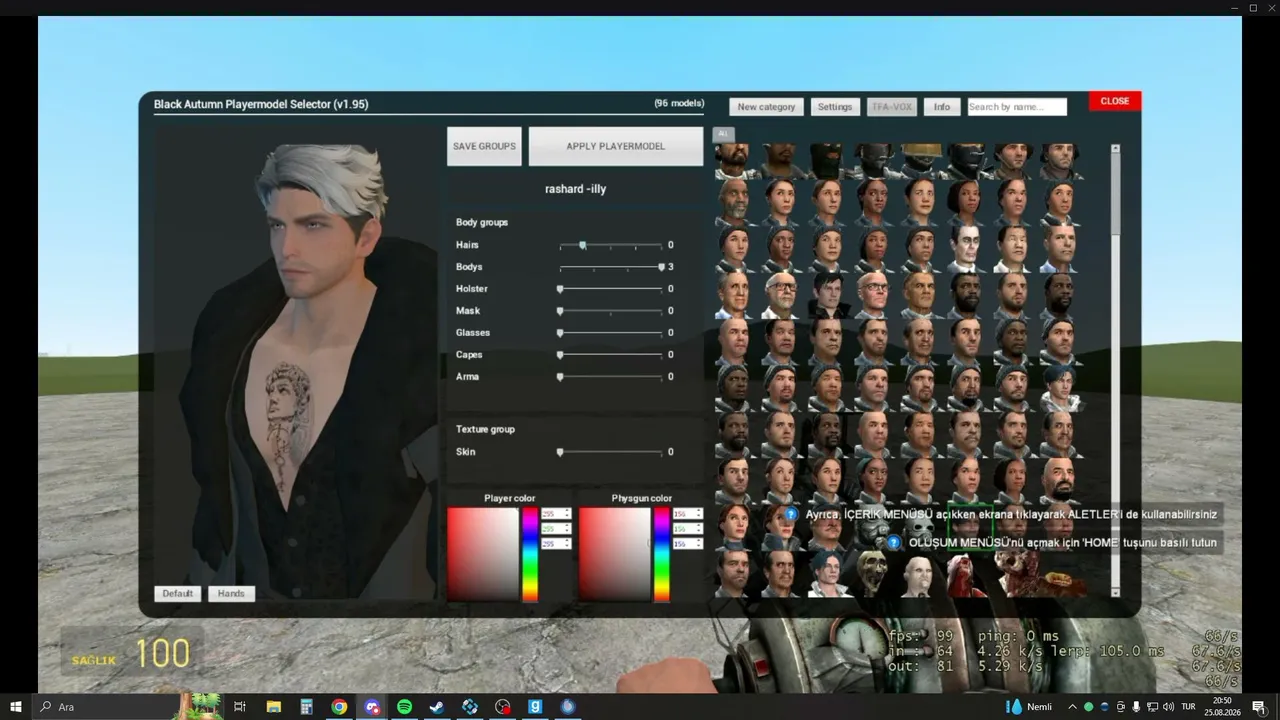1280x720 pixels.
Task: Click the Physgun color blue value field
Action: [x=688, y=544]
